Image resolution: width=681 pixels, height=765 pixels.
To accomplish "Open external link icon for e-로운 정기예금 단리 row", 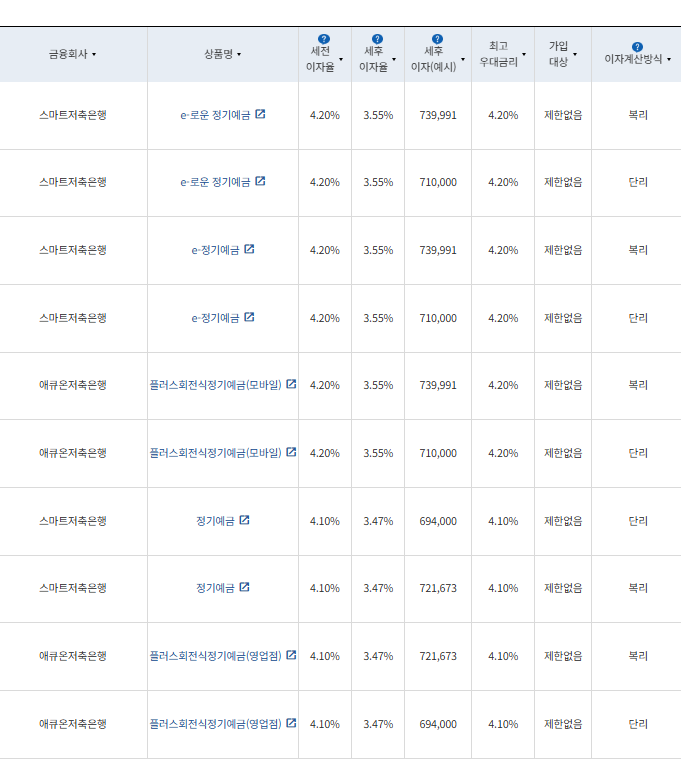I will click(260, 181).
